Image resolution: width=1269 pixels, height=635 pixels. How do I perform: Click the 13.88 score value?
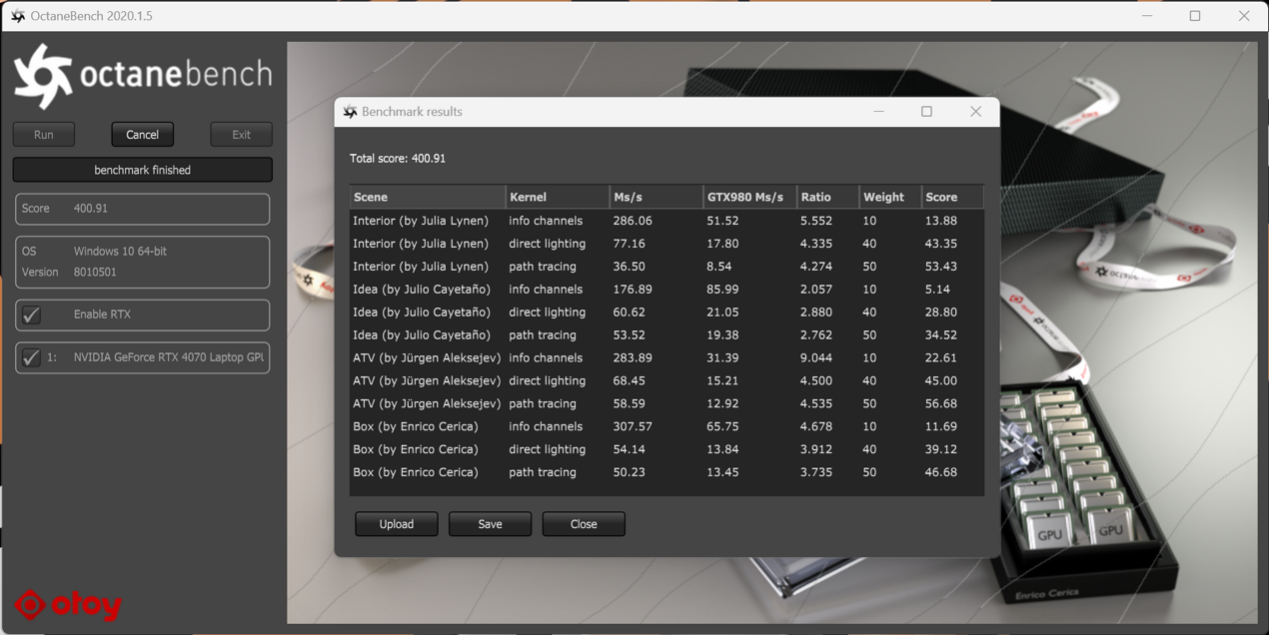point(941,220)
